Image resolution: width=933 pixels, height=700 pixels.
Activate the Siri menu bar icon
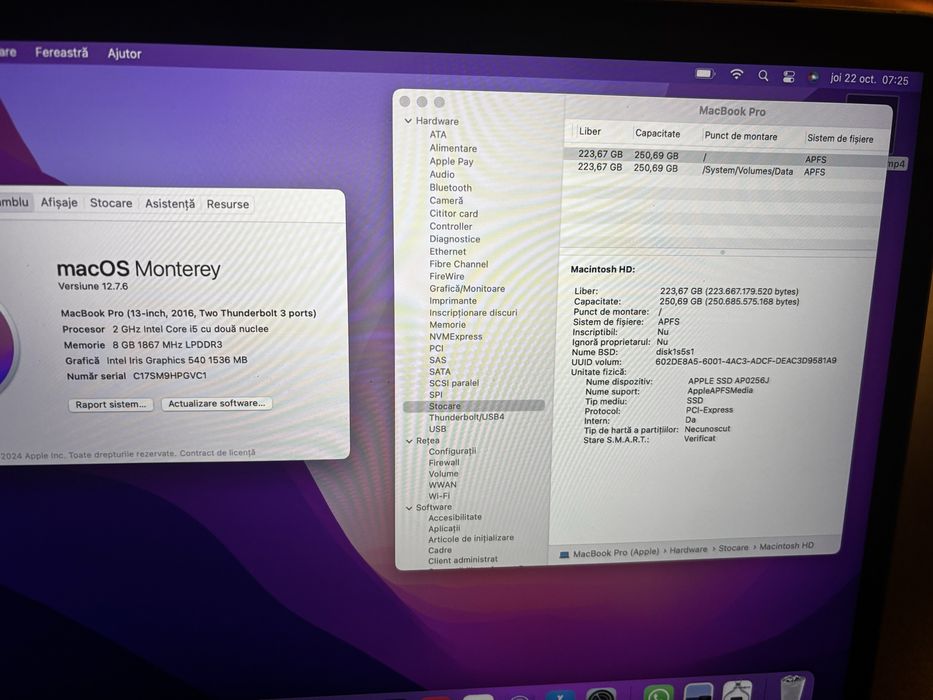[813, 77]
